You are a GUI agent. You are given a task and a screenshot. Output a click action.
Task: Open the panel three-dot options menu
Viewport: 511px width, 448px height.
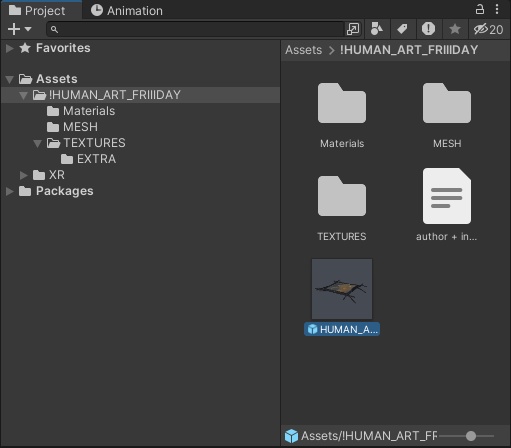click(497, 9)
